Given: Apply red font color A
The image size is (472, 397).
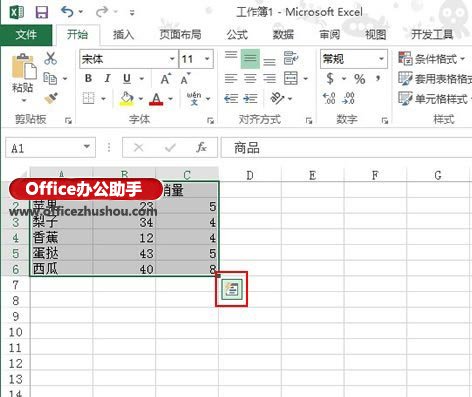Looking at the screenshot, I should click(x=156, y=99).
